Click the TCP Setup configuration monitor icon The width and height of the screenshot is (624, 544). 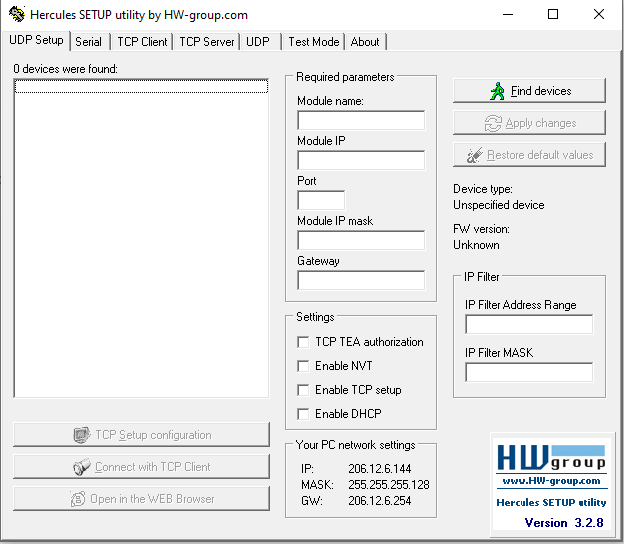pos(82,435)
